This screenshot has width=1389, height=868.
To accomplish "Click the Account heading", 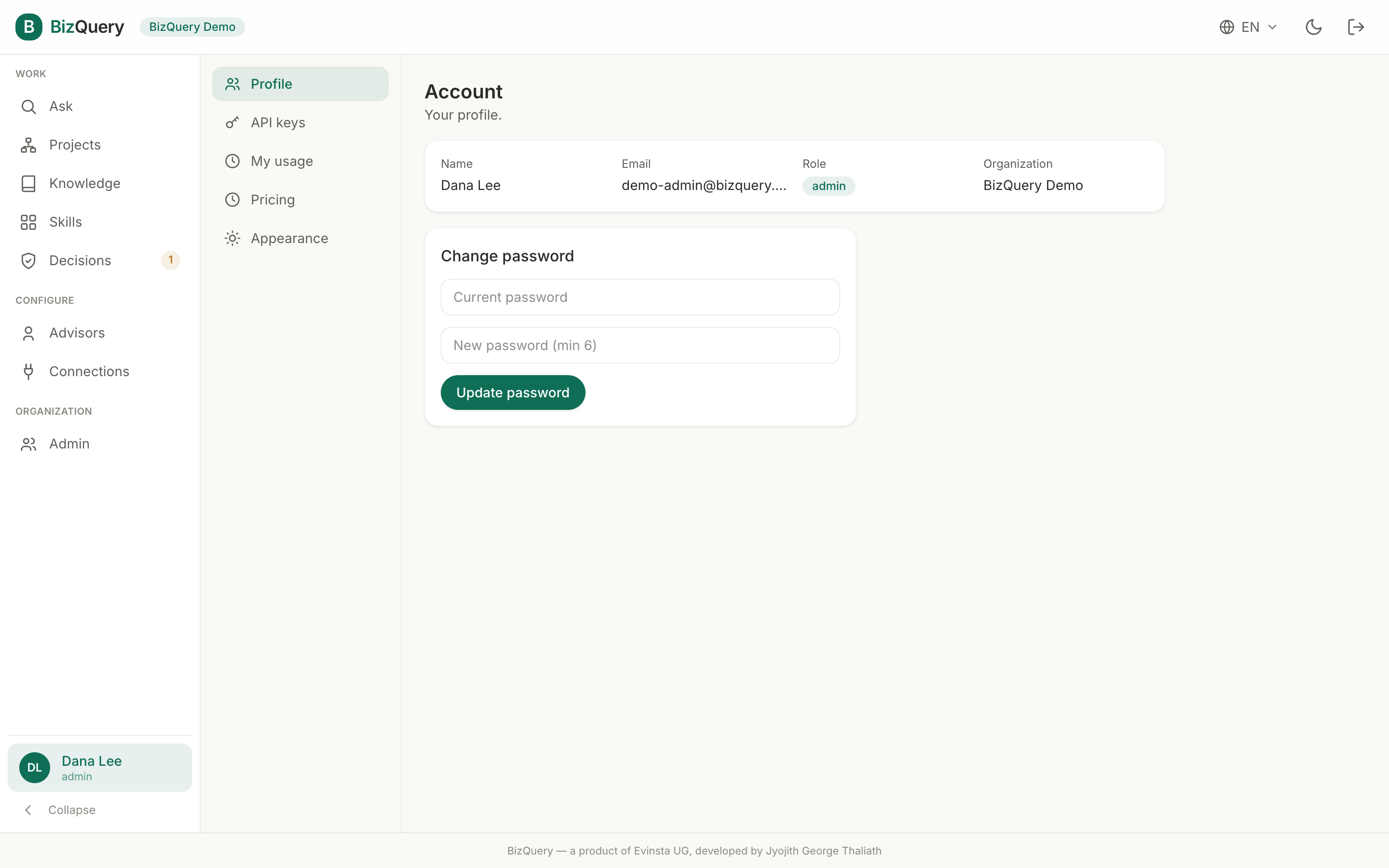I will (463, 92).
